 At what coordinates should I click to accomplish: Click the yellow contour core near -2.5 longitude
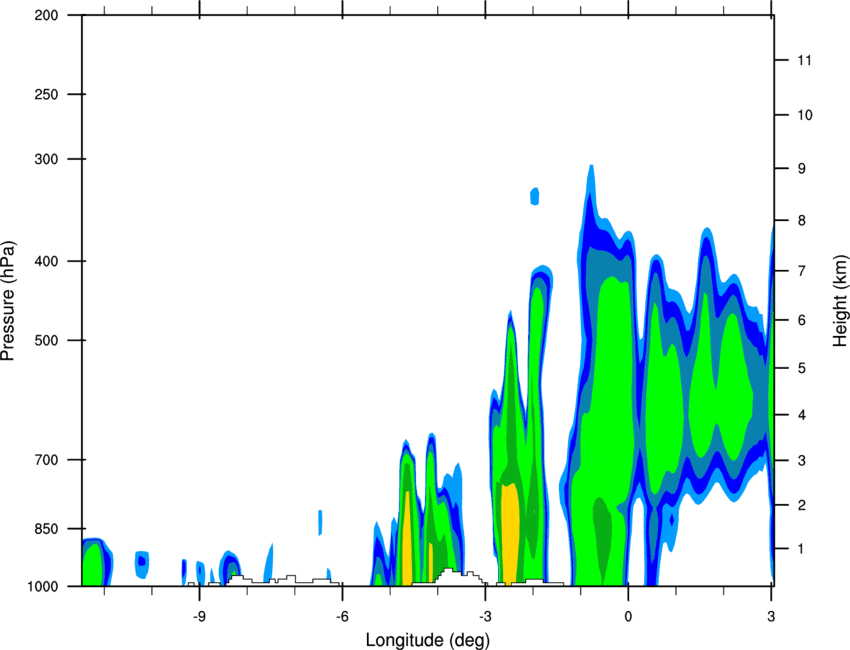tap(509, 534)
